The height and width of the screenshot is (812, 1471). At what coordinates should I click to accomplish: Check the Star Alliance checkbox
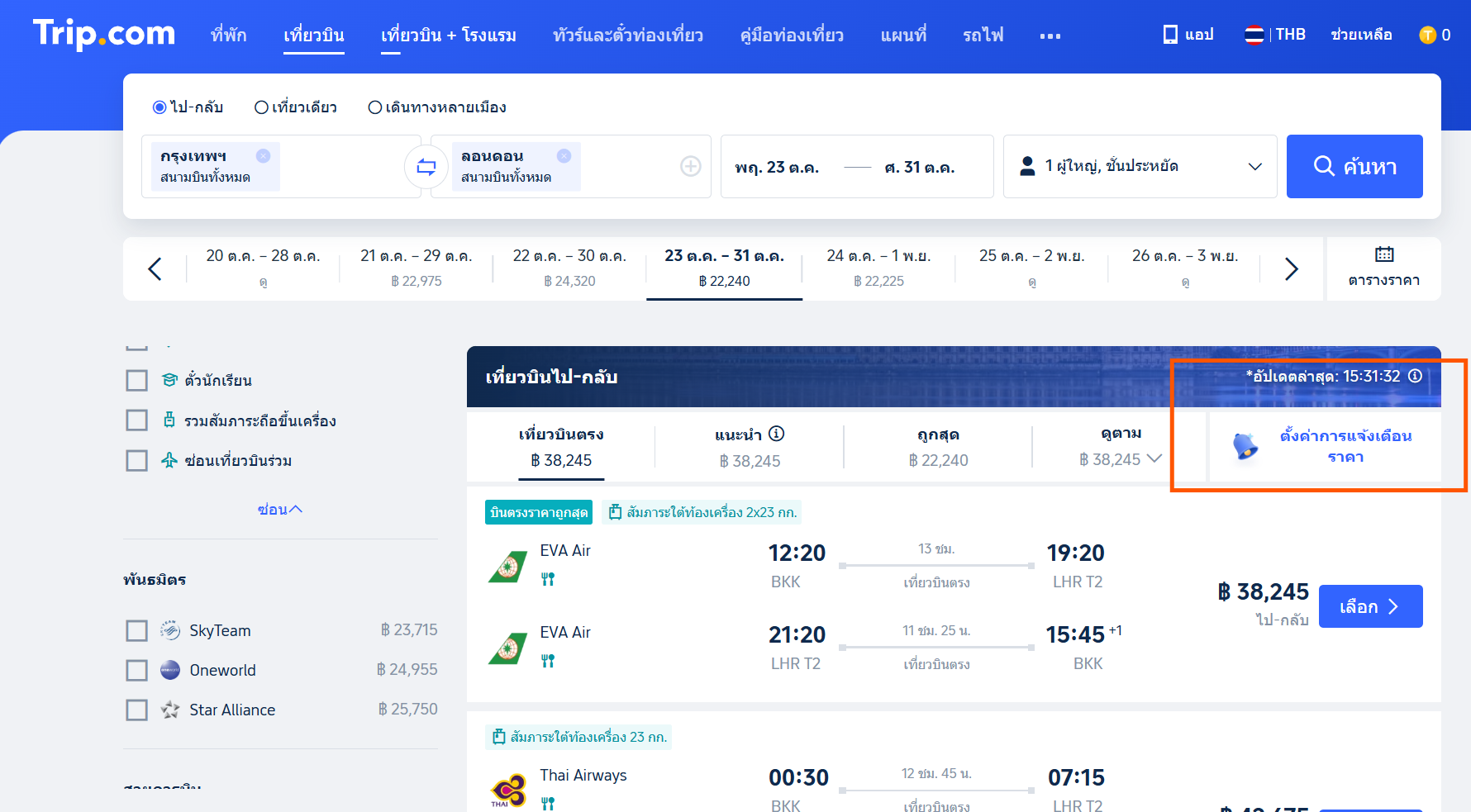pos(136,710)
